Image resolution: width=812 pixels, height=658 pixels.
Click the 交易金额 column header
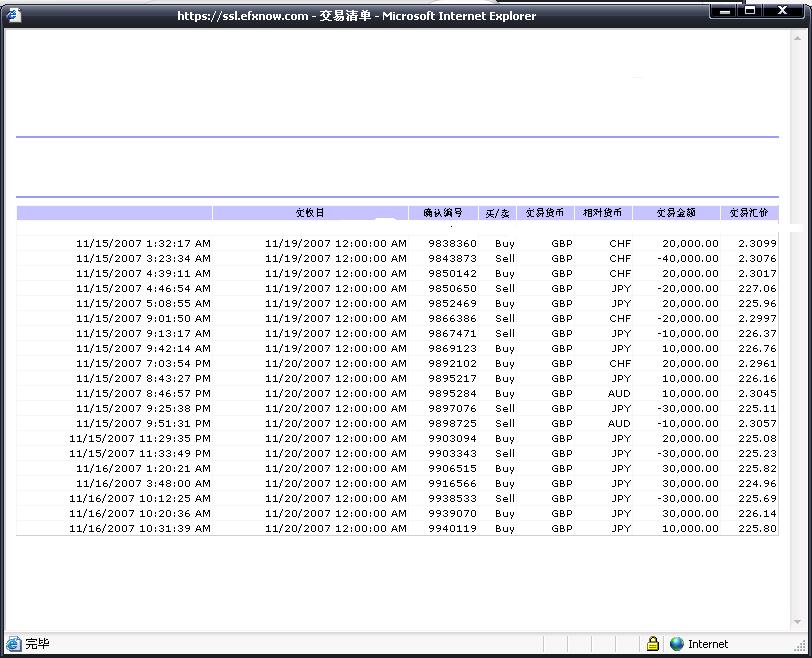coord(676,213)
